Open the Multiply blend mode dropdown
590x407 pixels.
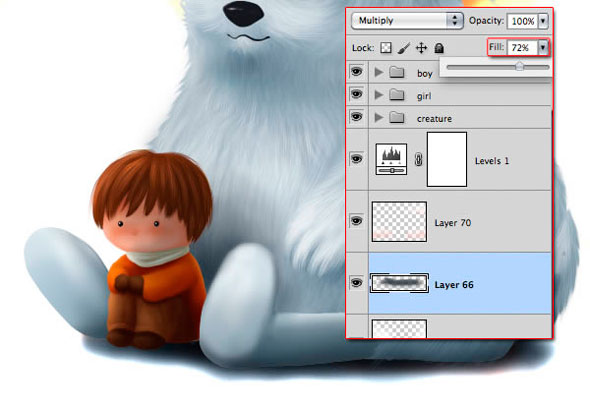[x=407, y=21]
